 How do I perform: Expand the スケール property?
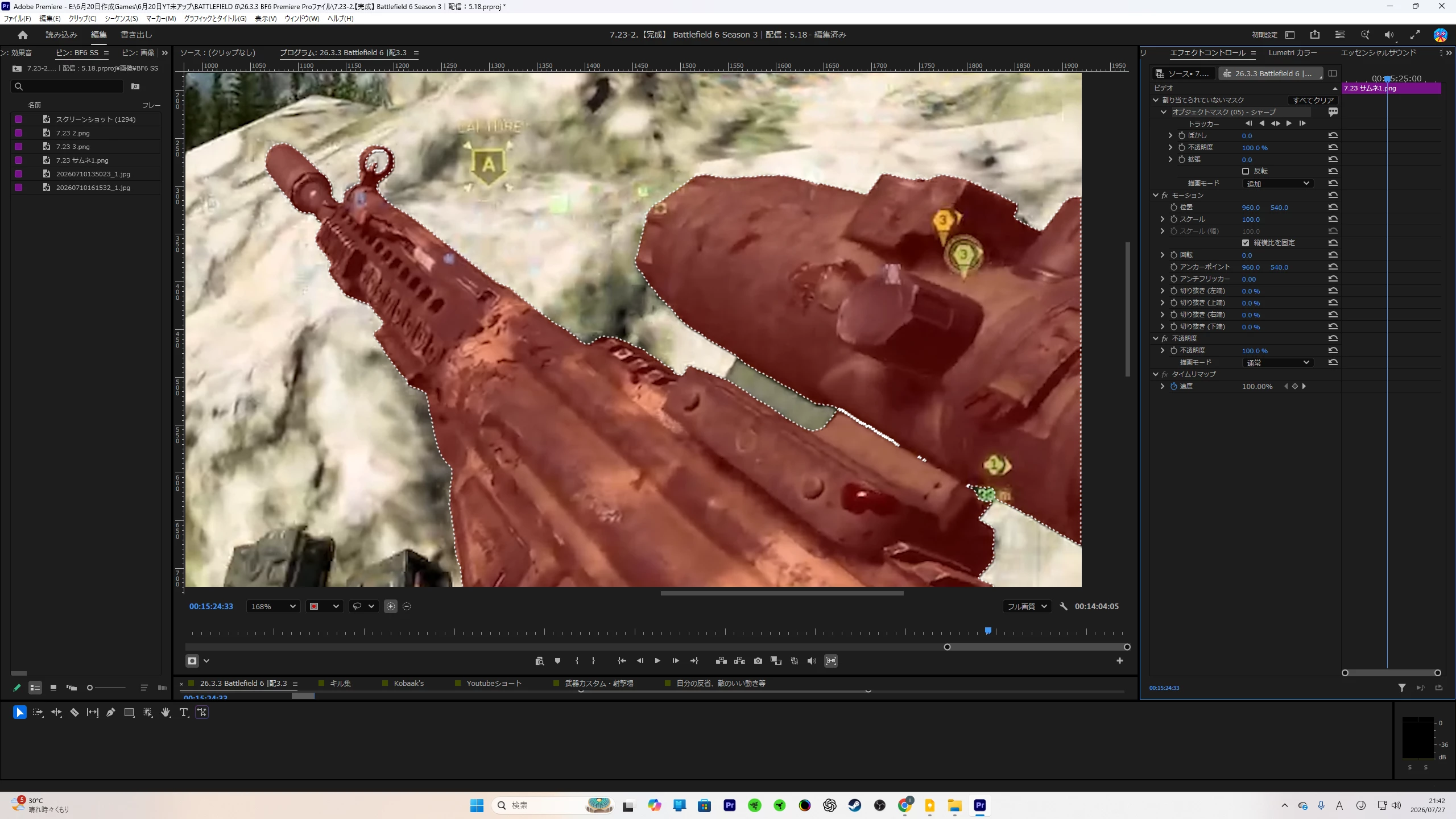point(1163,219)
